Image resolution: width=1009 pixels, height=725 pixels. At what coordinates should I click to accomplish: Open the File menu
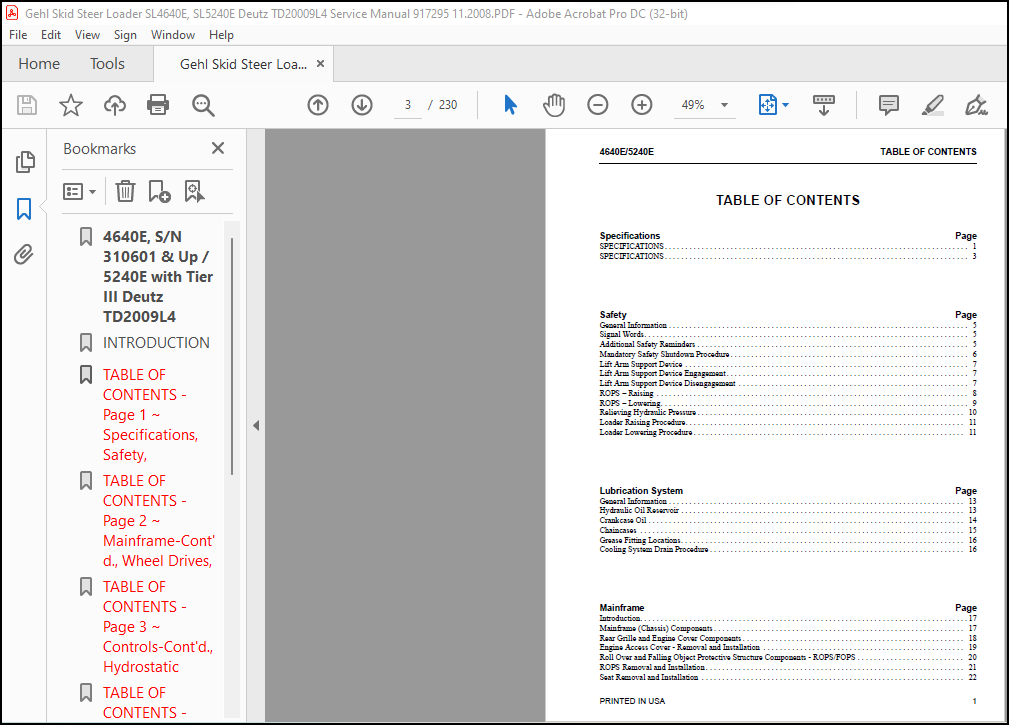(18, 35)
